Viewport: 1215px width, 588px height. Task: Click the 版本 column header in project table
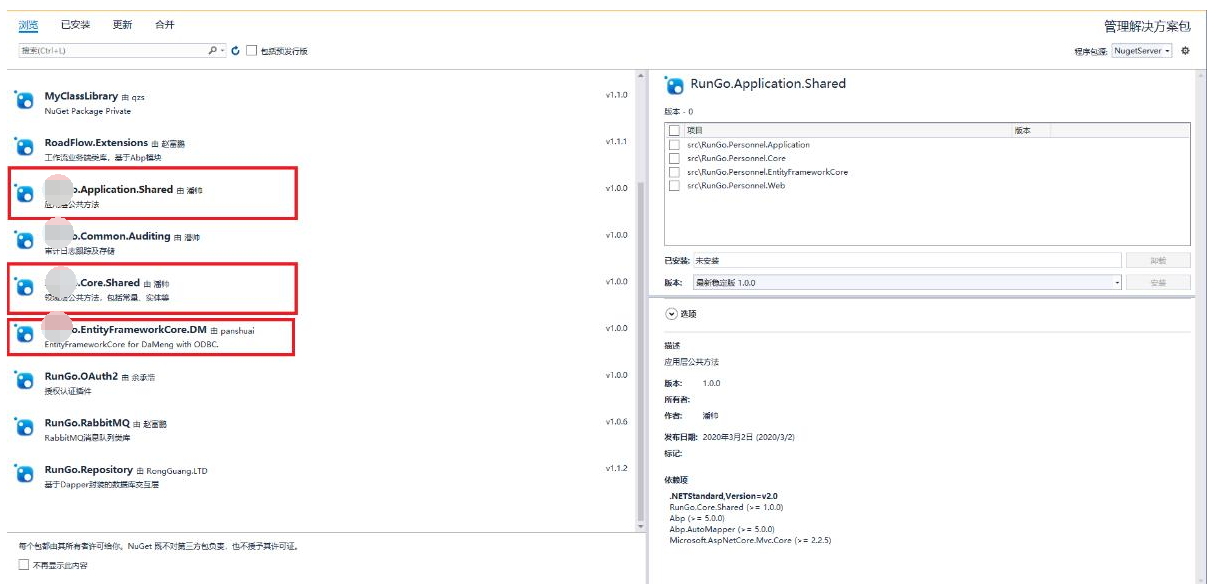click(x=1022, y=131)
